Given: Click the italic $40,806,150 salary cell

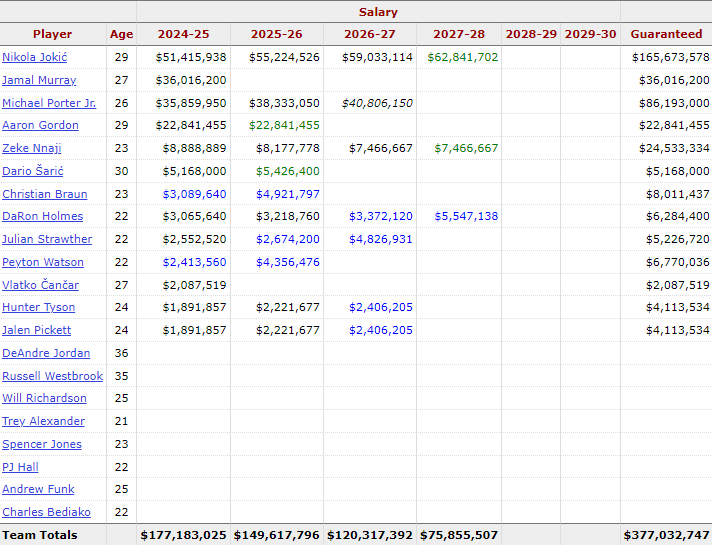Looking at the screenshot, I should 377,103.
